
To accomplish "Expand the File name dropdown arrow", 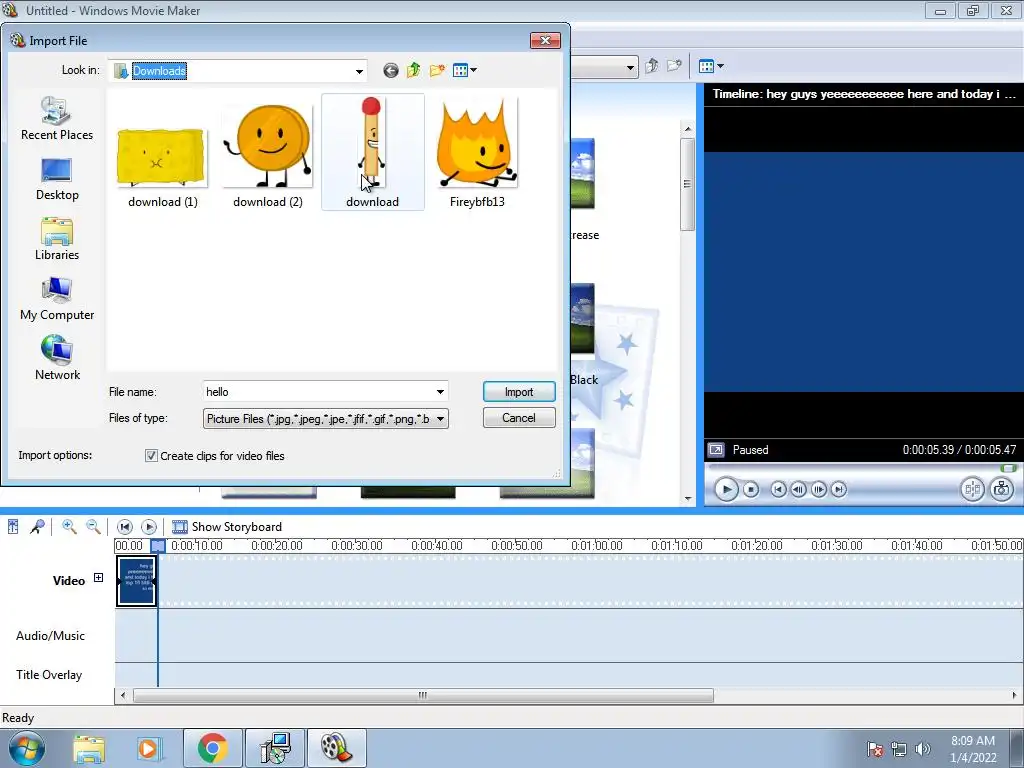I will coord(440,392).
